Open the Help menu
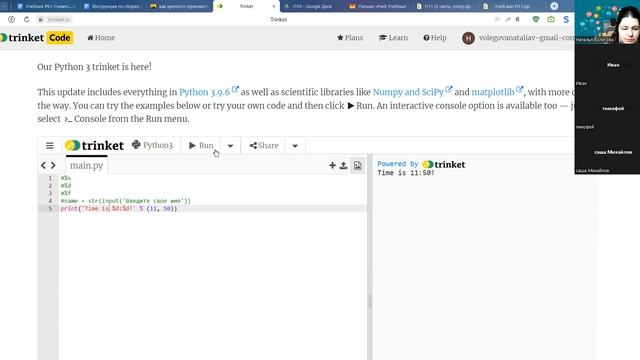Viewport: 640px width, 360px height. (435, 38)
